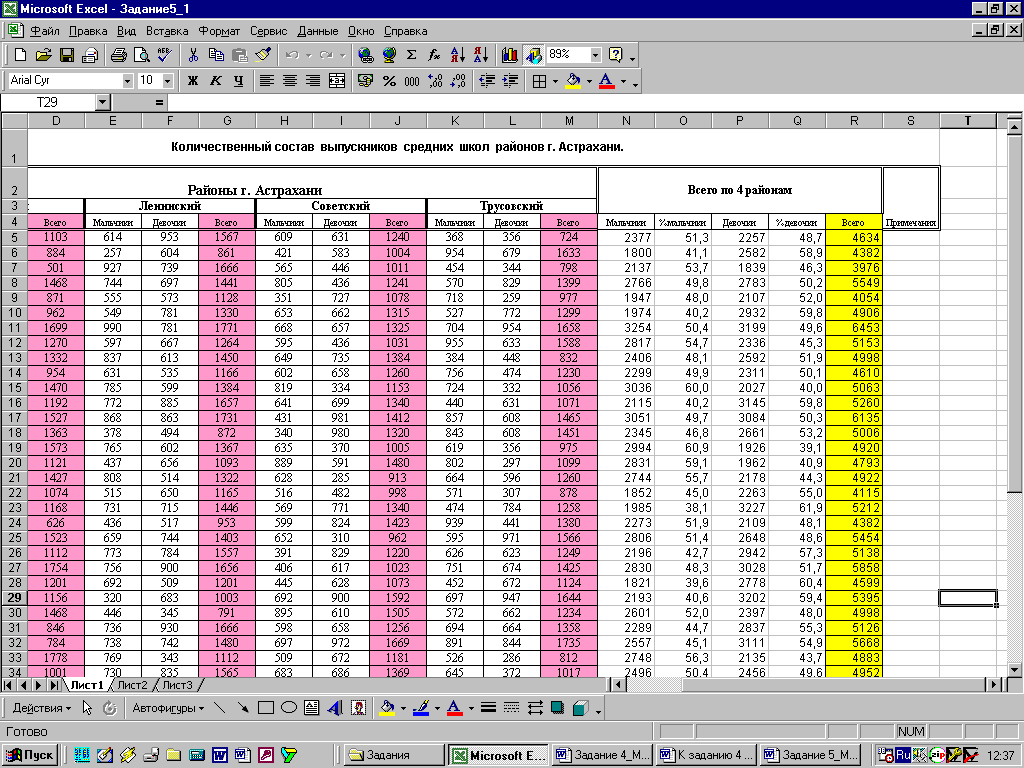Click the vertical scrollbar down arrow
This screenshot has height=768, width=1024.
[x=1014, y=669]
